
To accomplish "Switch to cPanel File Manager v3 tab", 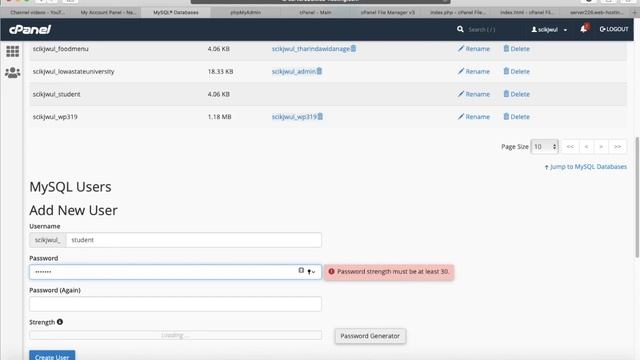I will click(x=387, y=13).
